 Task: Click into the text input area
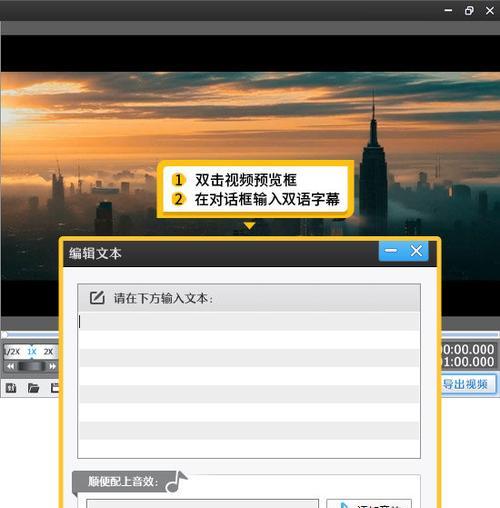[249, 385]
